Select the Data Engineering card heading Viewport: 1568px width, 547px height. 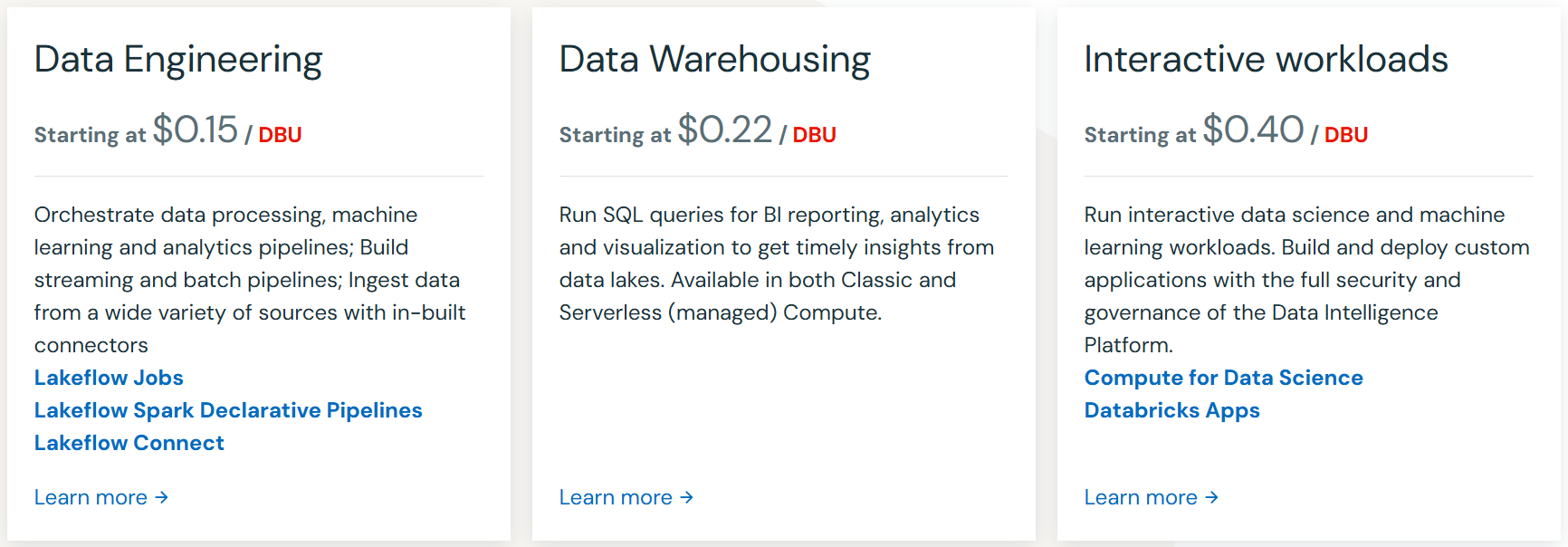(177, 59)
